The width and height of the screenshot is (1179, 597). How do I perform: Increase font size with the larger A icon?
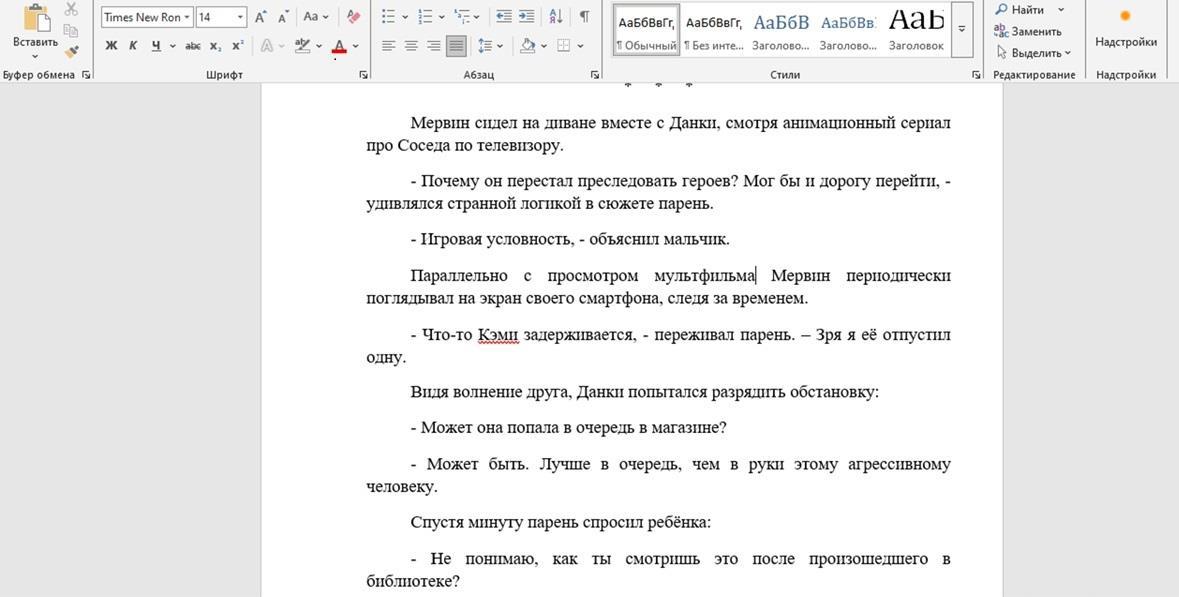(260, 17)
